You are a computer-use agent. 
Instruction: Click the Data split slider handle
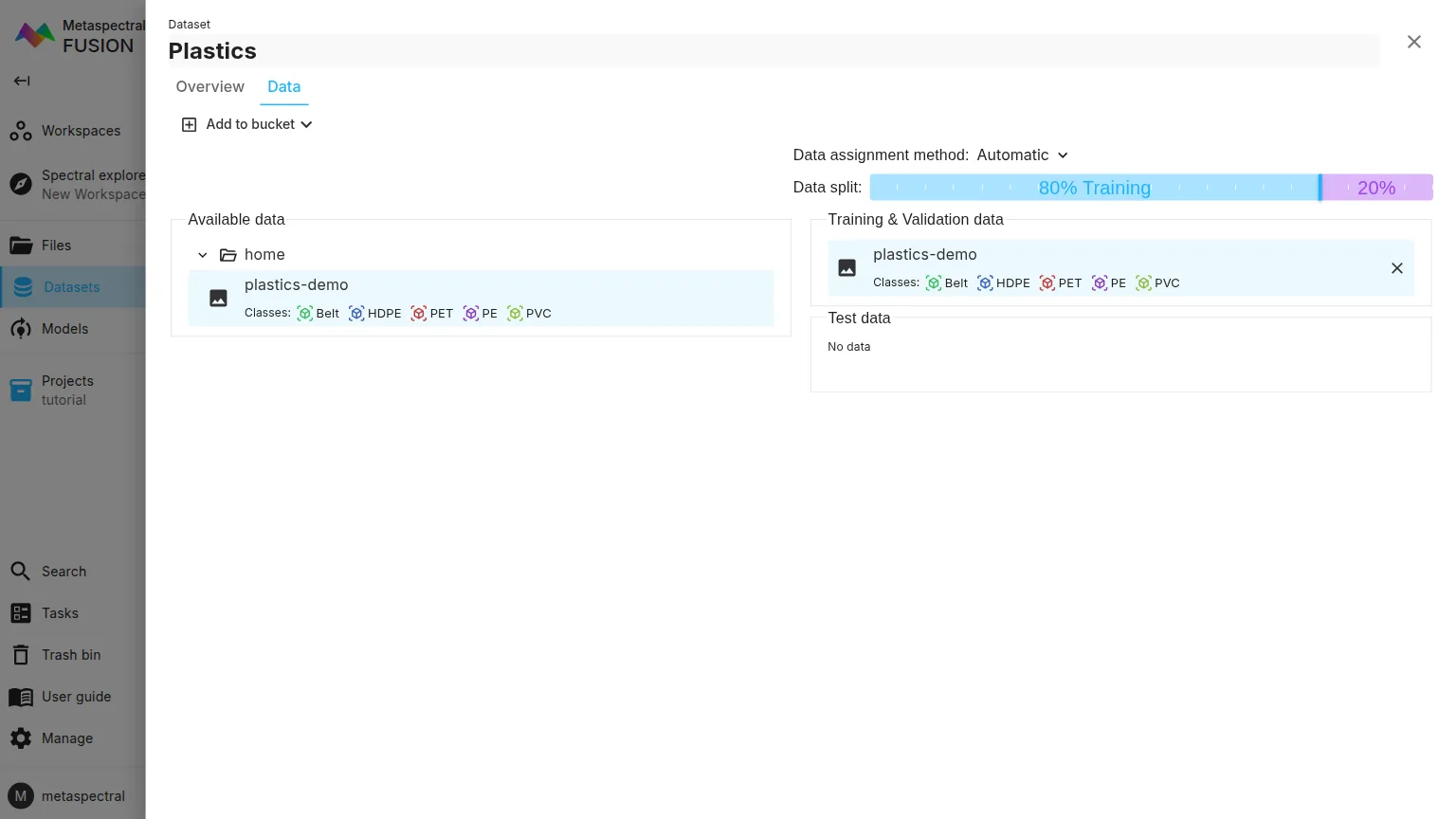click(x=1319, y=188)
